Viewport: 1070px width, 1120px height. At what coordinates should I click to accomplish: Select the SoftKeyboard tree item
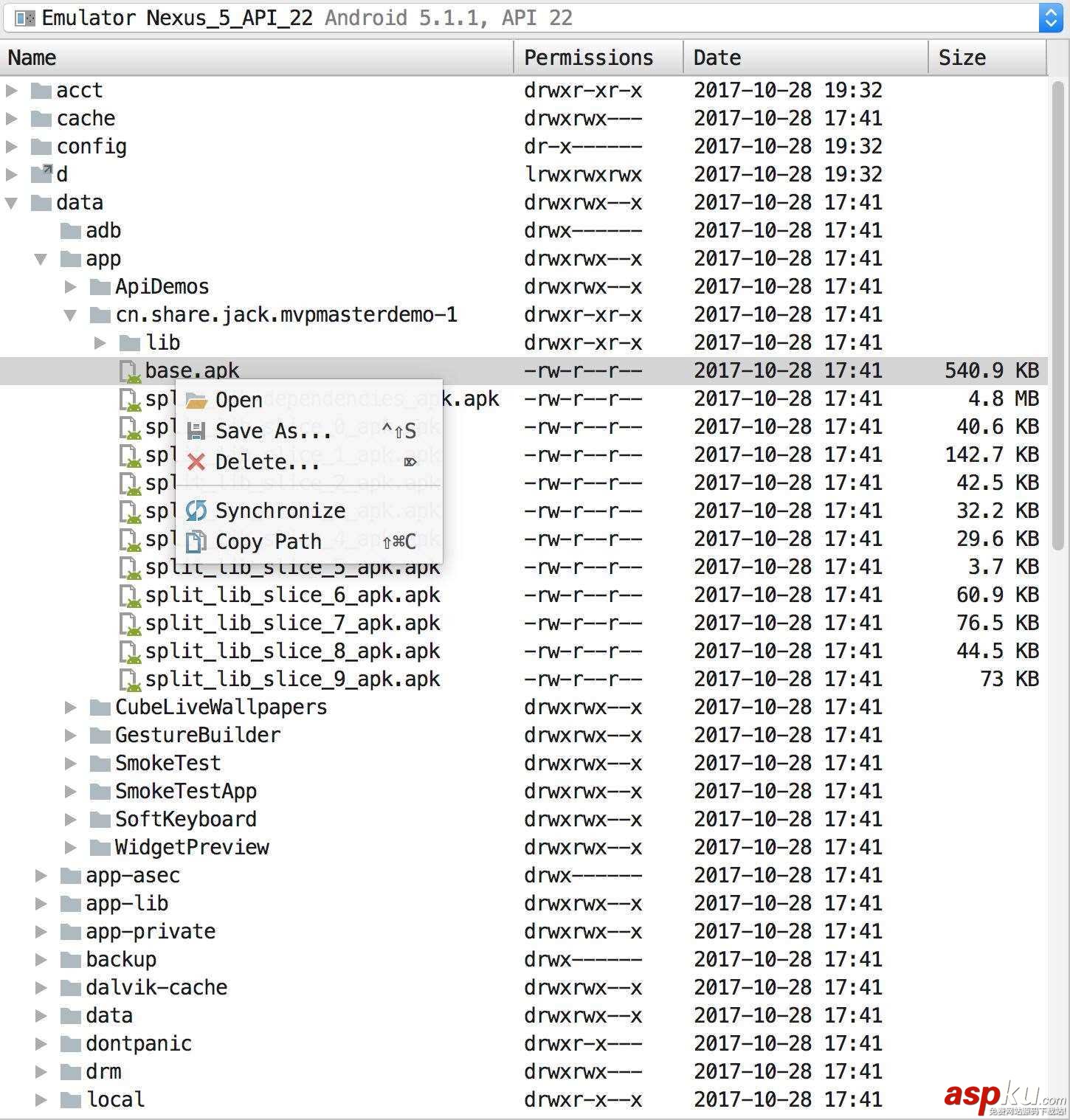point(184,819)
